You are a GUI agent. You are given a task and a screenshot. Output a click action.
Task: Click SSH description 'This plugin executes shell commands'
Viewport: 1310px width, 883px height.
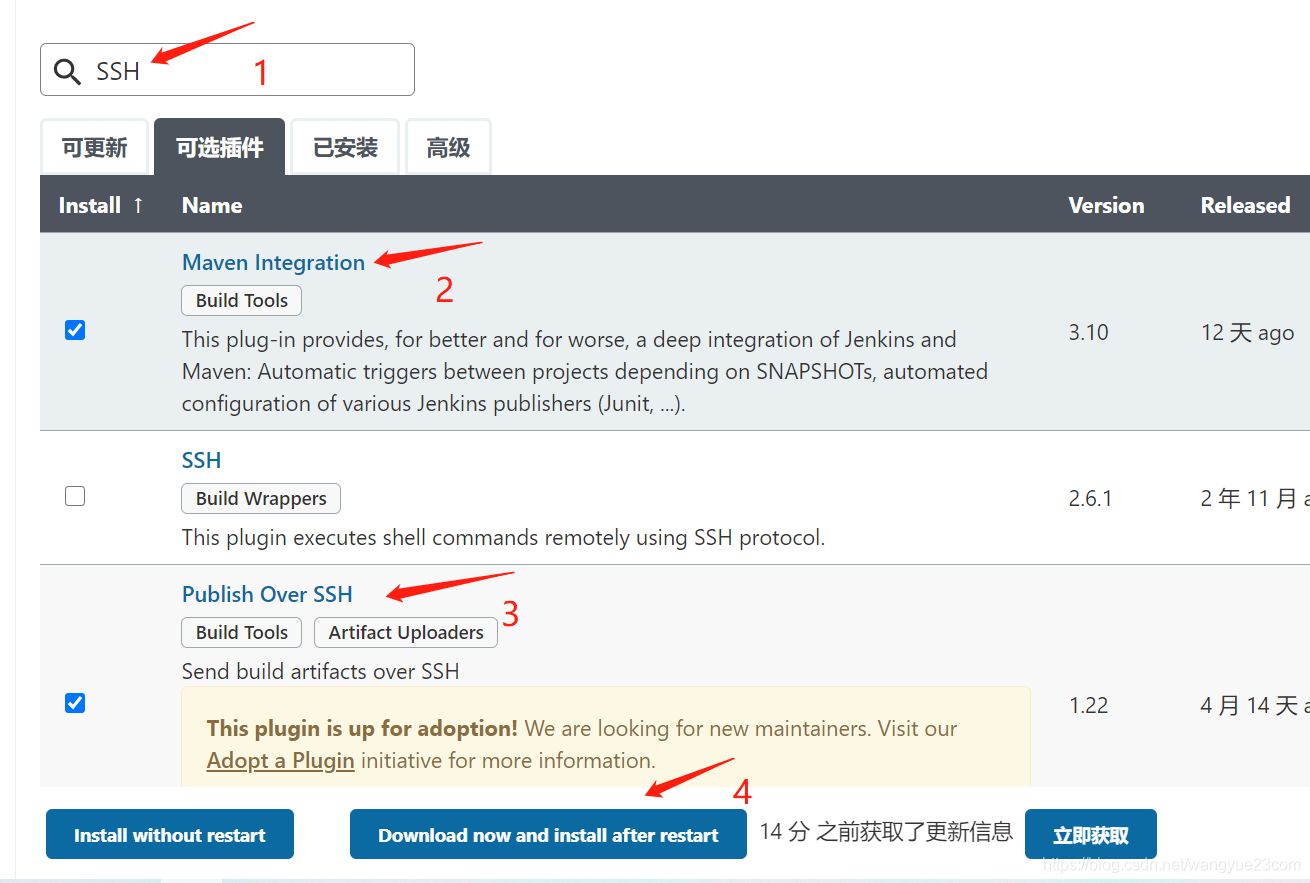coord(503,537)
